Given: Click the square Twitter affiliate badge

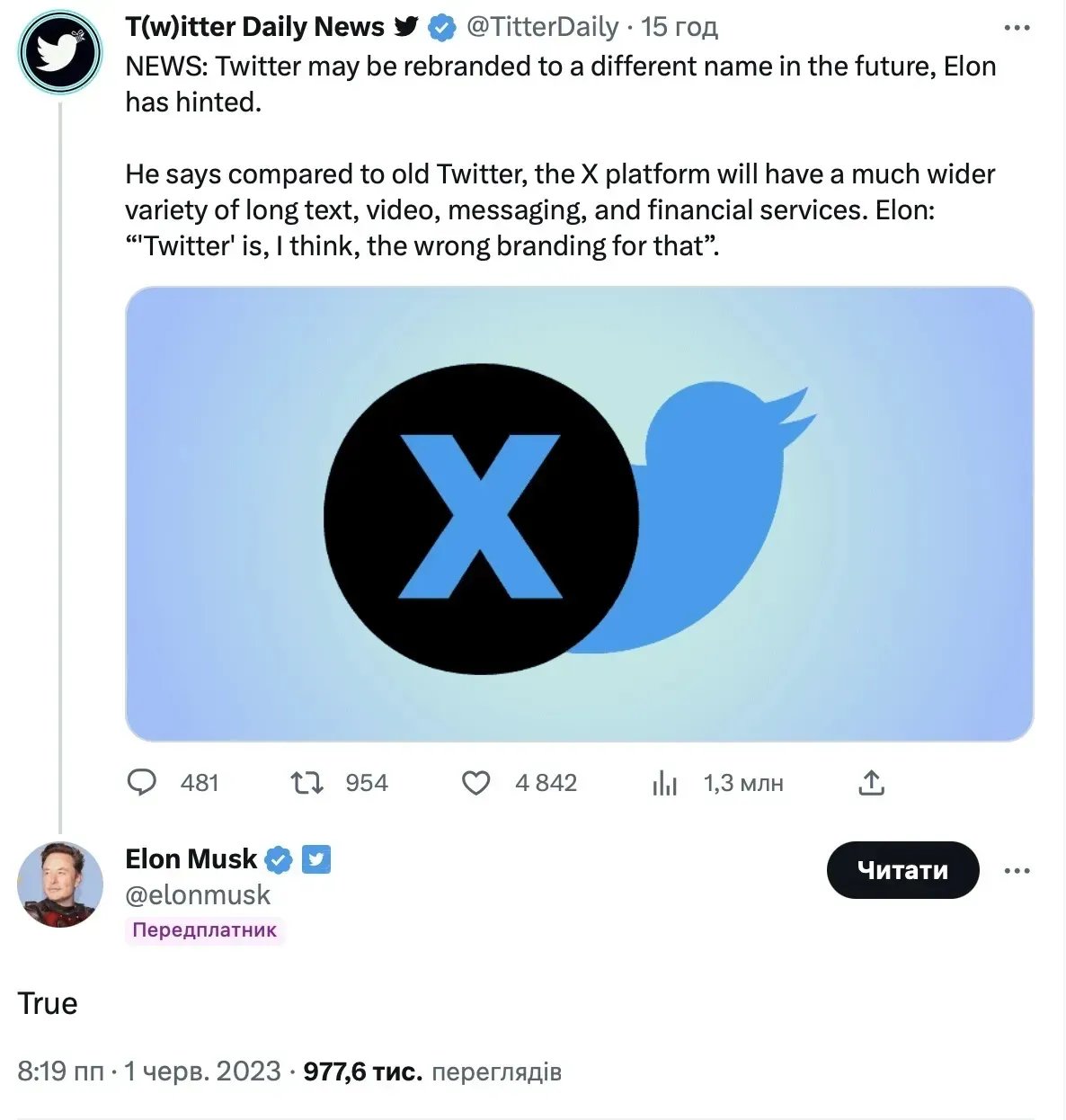Looking at the screenshot, I should click(315, 859).
